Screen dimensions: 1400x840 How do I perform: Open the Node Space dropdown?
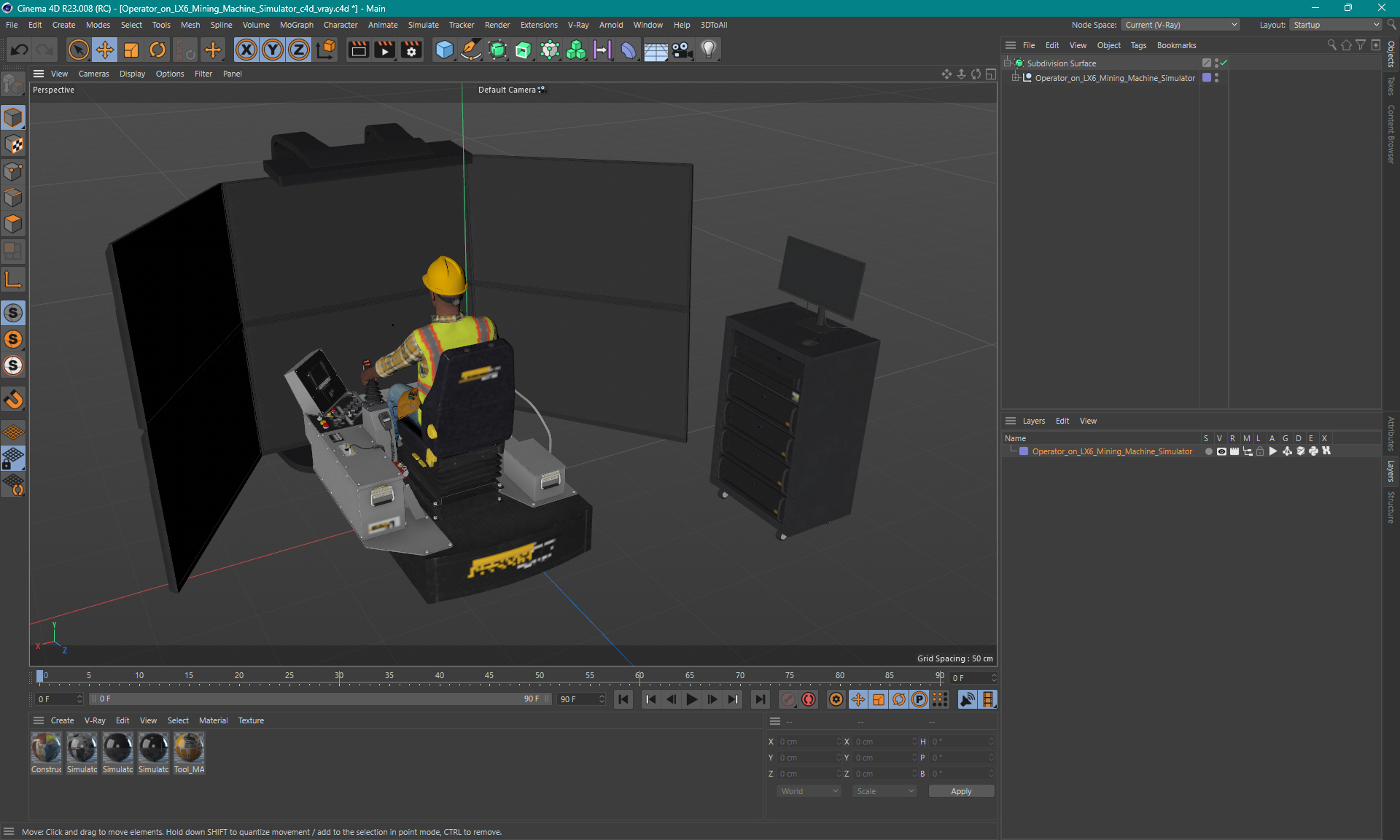1181,25
